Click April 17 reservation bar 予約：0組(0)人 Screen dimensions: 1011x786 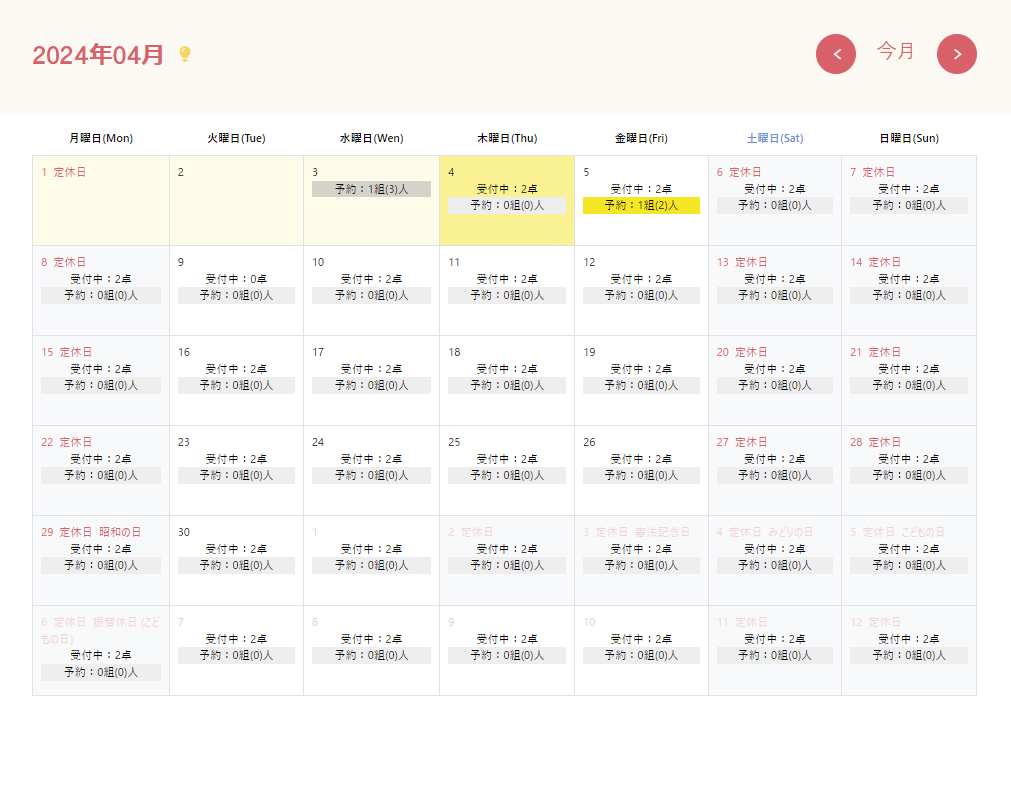pos(371,385)
